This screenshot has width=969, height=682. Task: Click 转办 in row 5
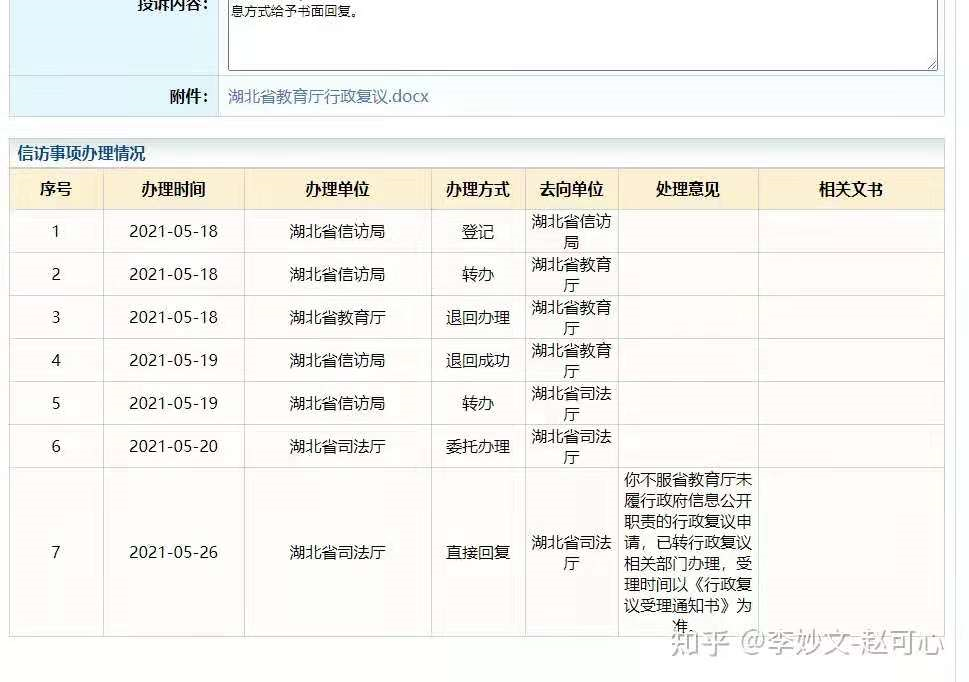[478, 403]
